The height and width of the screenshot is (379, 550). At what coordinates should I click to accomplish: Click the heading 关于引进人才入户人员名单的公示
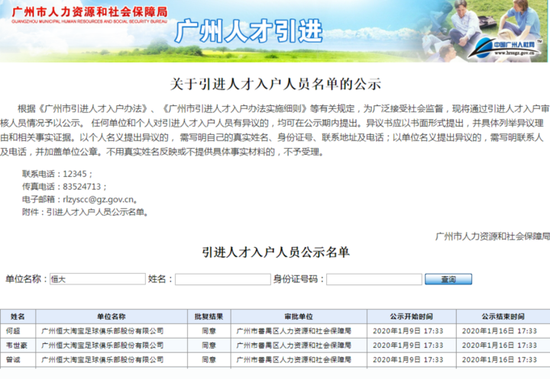275,84
